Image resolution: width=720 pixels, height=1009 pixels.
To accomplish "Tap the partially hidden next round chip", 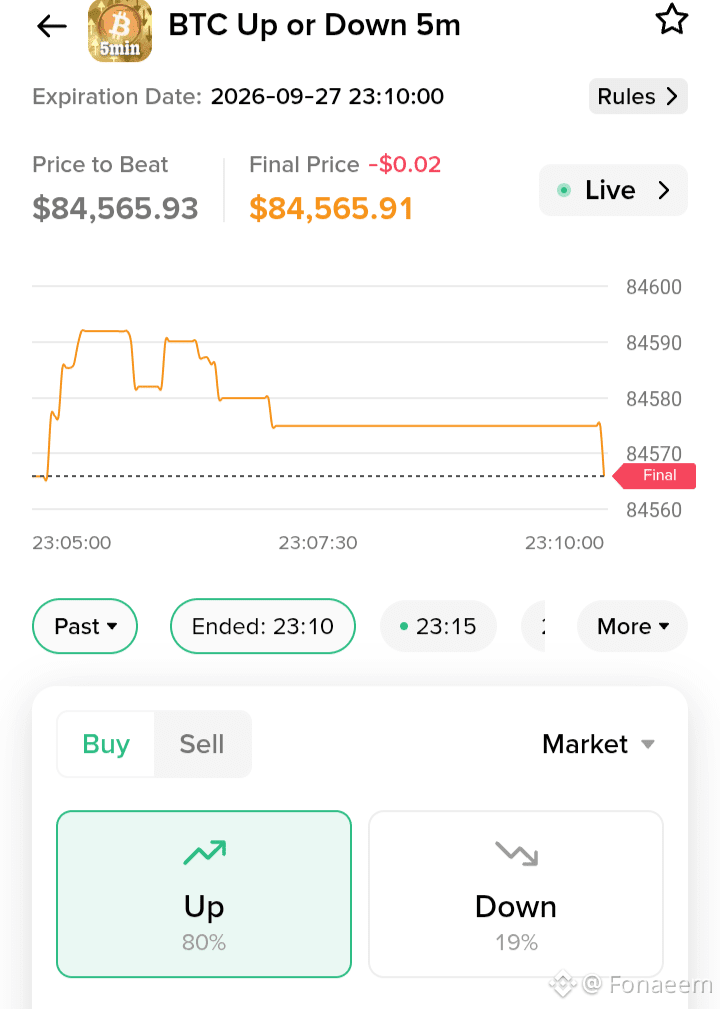I will coord(533,626).
